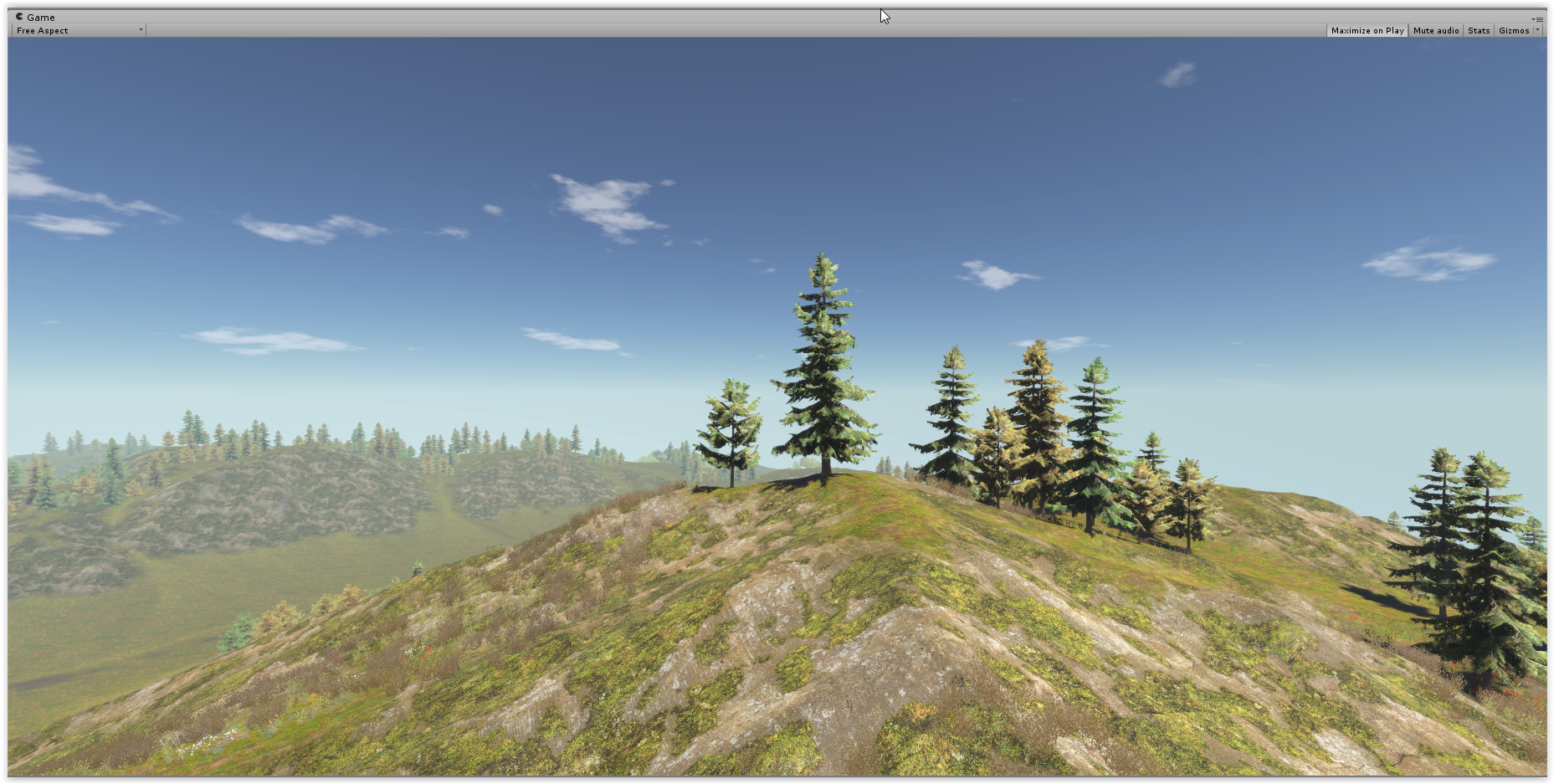Click empty toolbar space right of Free Aspect

pyautogui.click(x=669, y=30)
